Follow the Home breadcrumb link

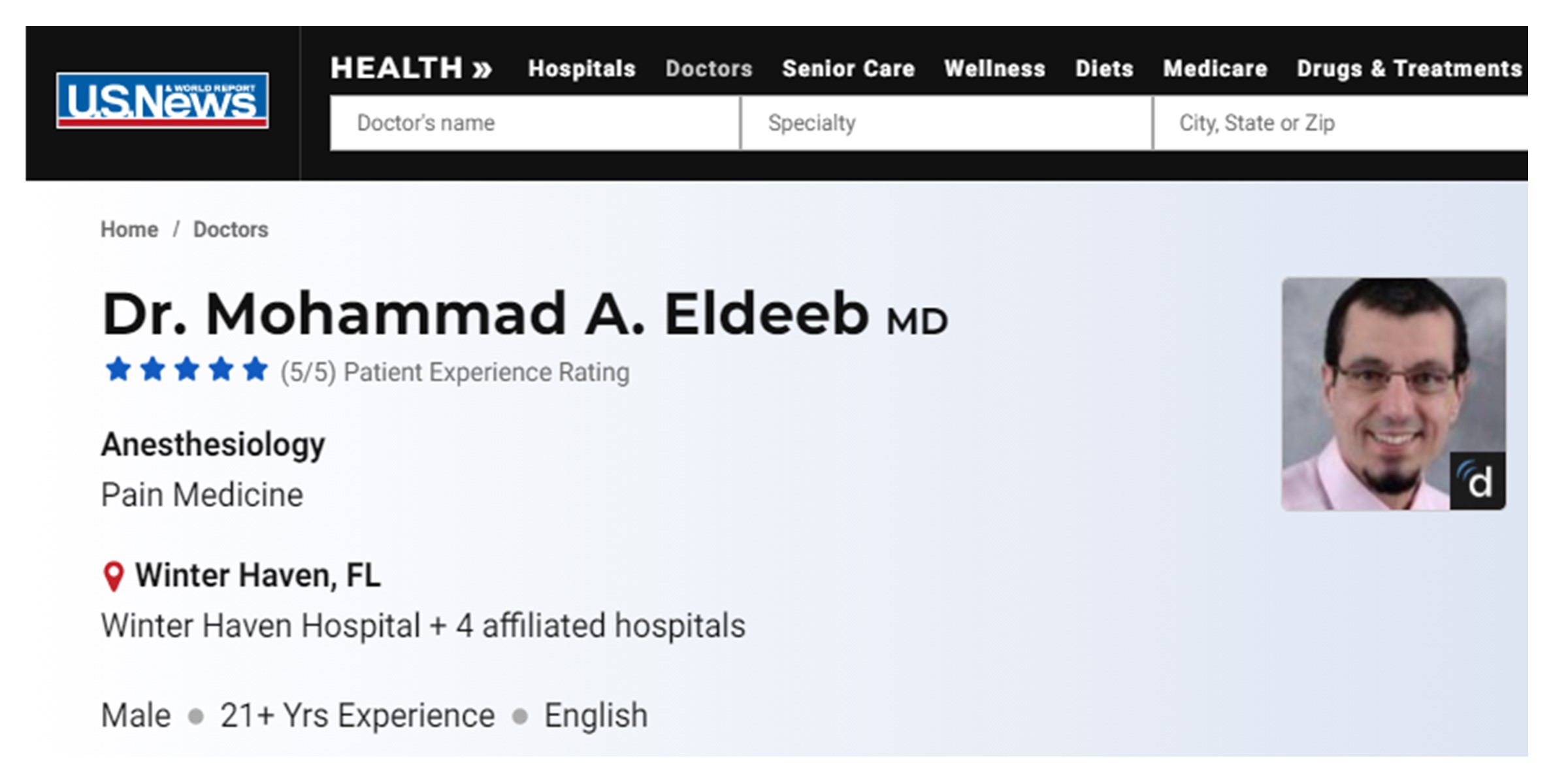click(x=129, y=229)
